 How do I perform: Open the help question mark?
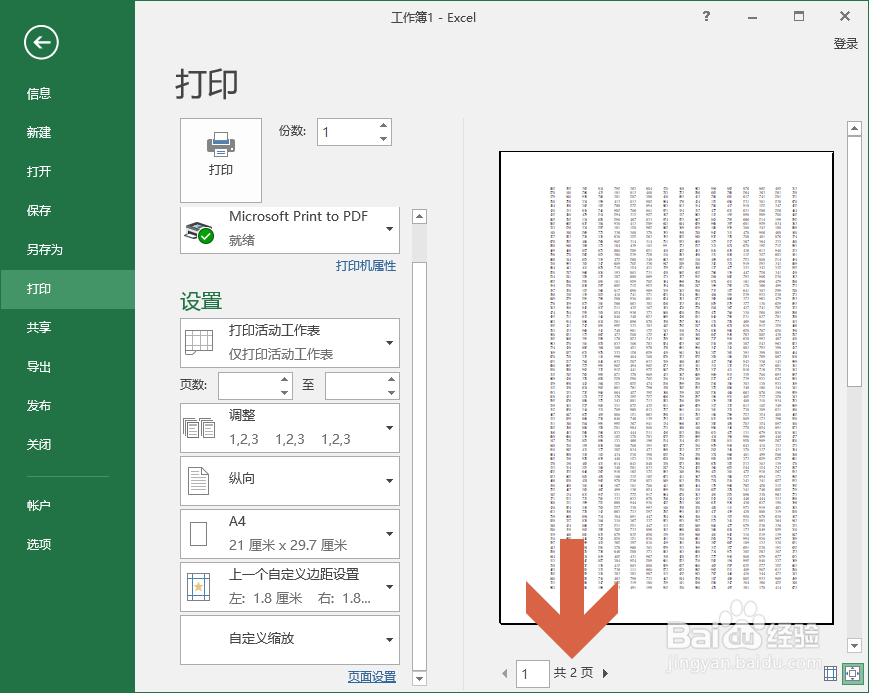(x=706, y=17)
